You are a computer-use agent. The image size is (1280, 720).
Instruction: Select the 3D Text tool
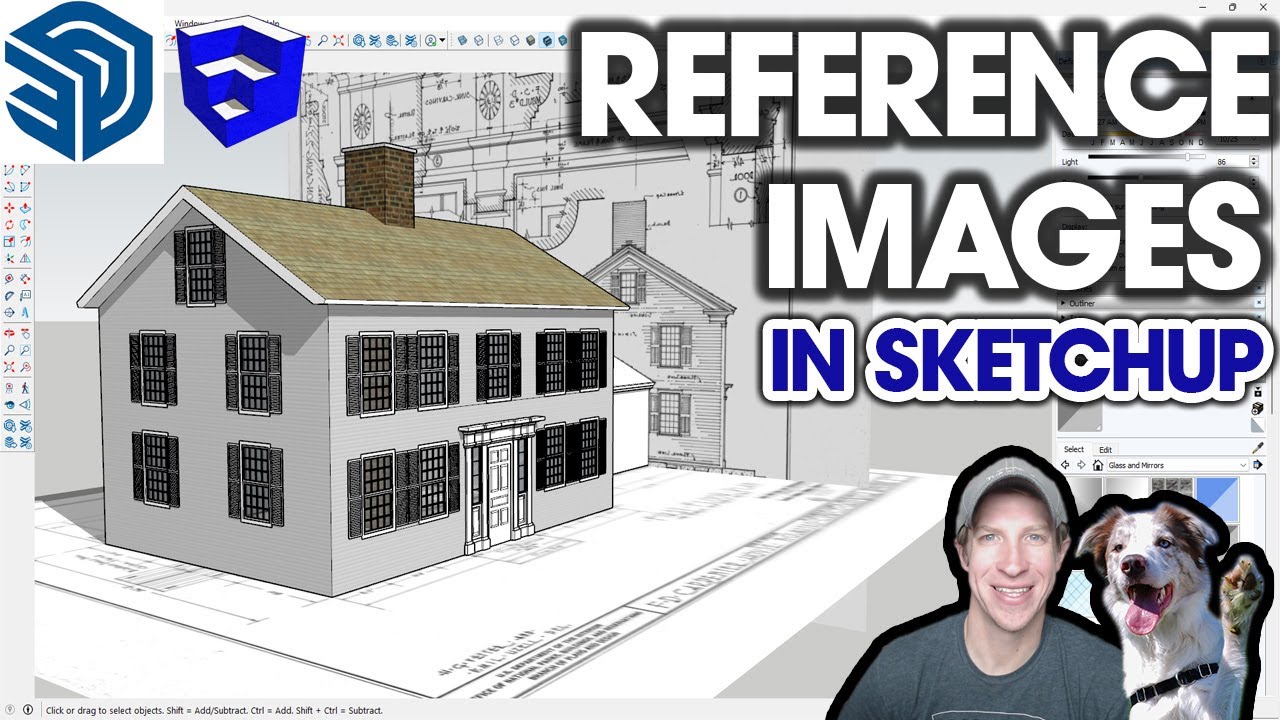(x=25, y=311)
